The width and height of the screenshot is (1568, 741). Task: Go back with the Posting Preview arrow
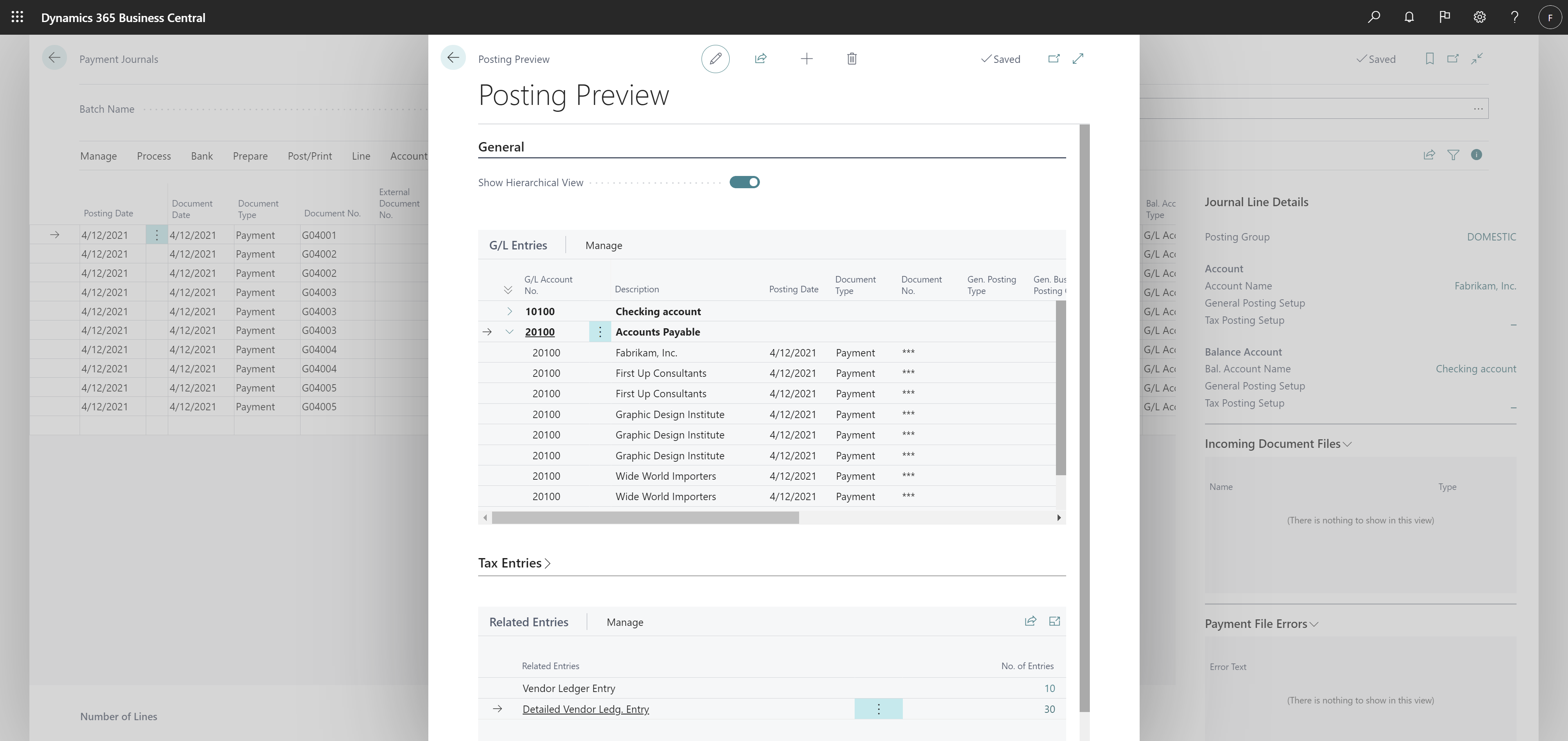(x=453, y=58)
